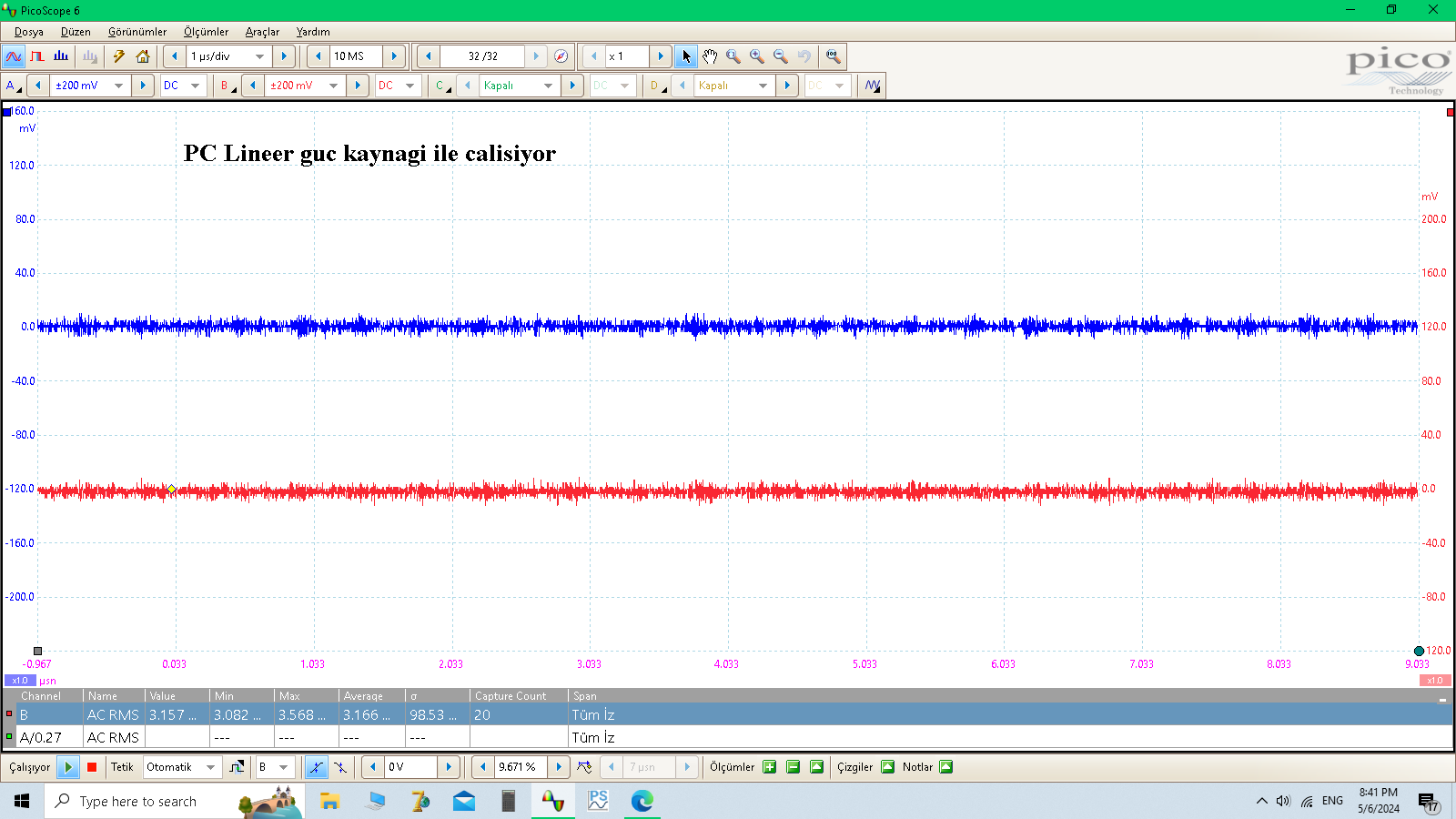Image resolution: width=1456 pixels, height=819 pixels.
Task: Click the Home display icon
Action: click(x=143, y=56)
